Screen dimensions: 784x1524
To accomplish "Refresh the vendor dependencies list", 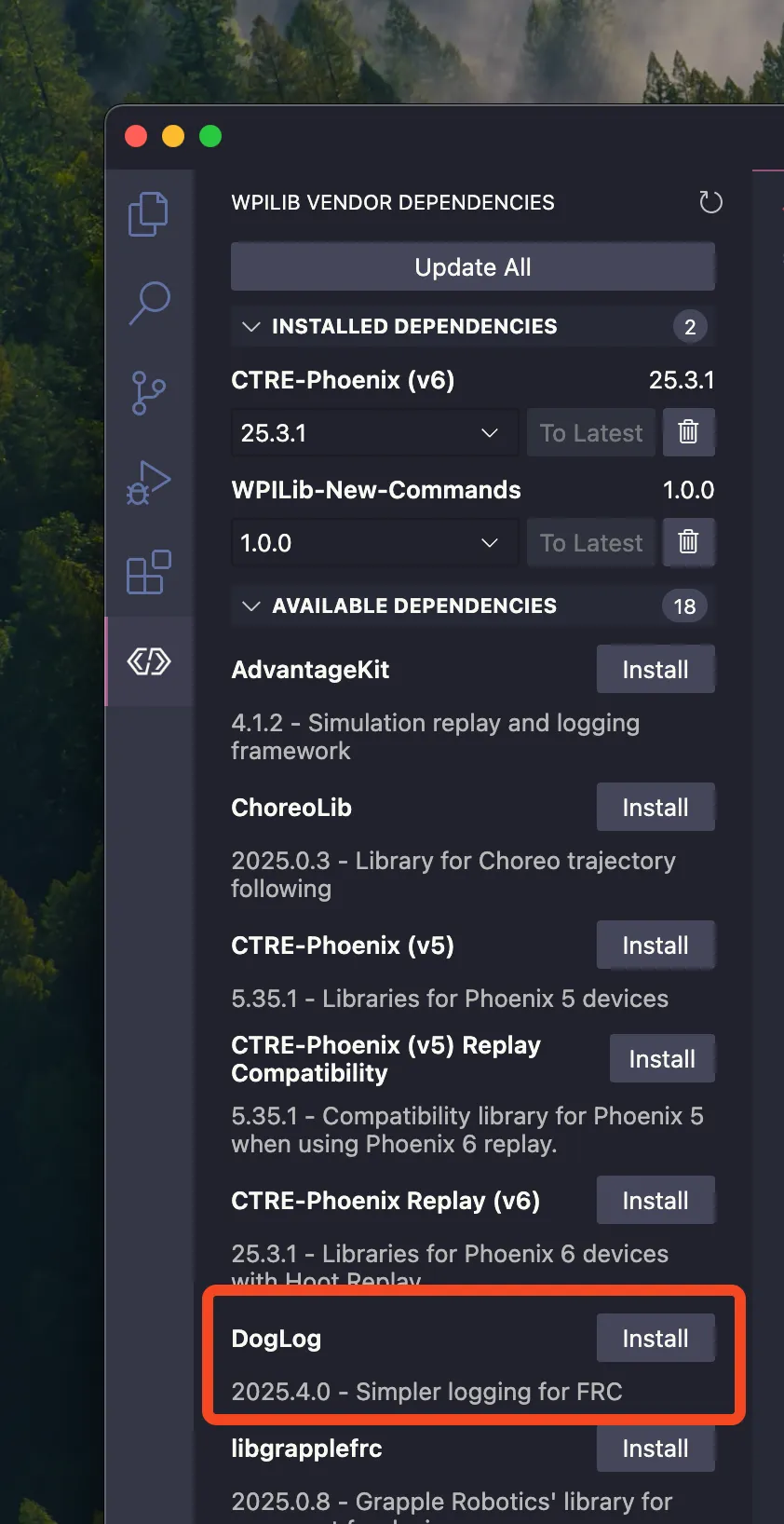I will click(710, 202).
